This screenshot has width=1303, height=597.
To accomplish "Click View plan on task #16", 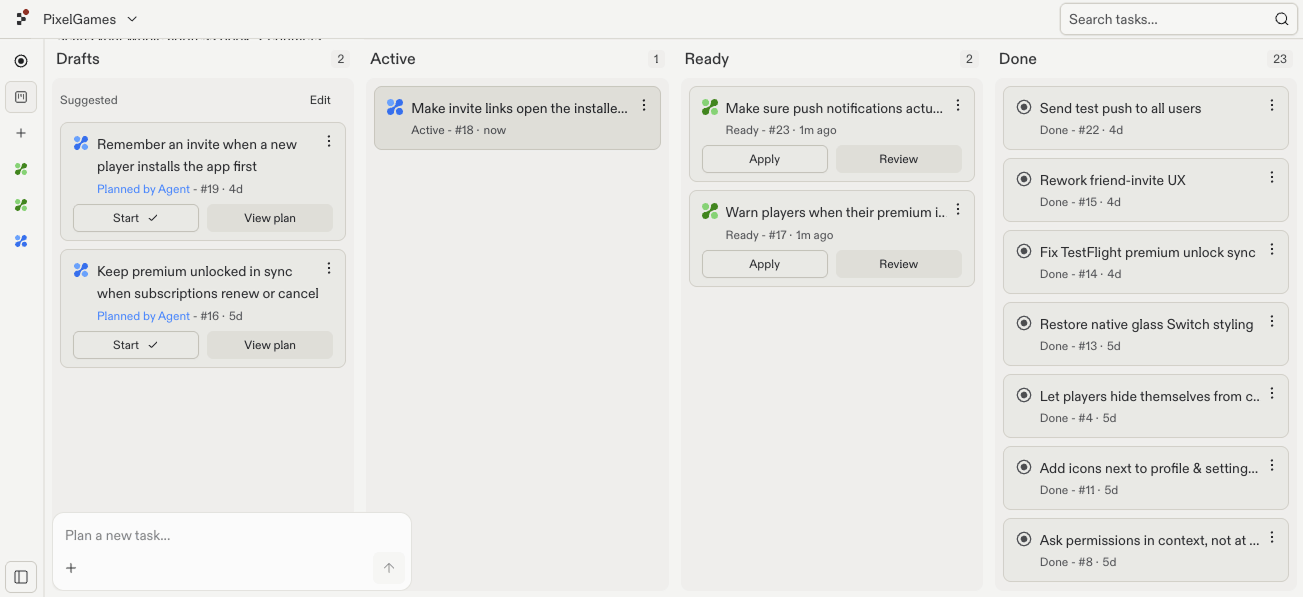I will [270, 345].
